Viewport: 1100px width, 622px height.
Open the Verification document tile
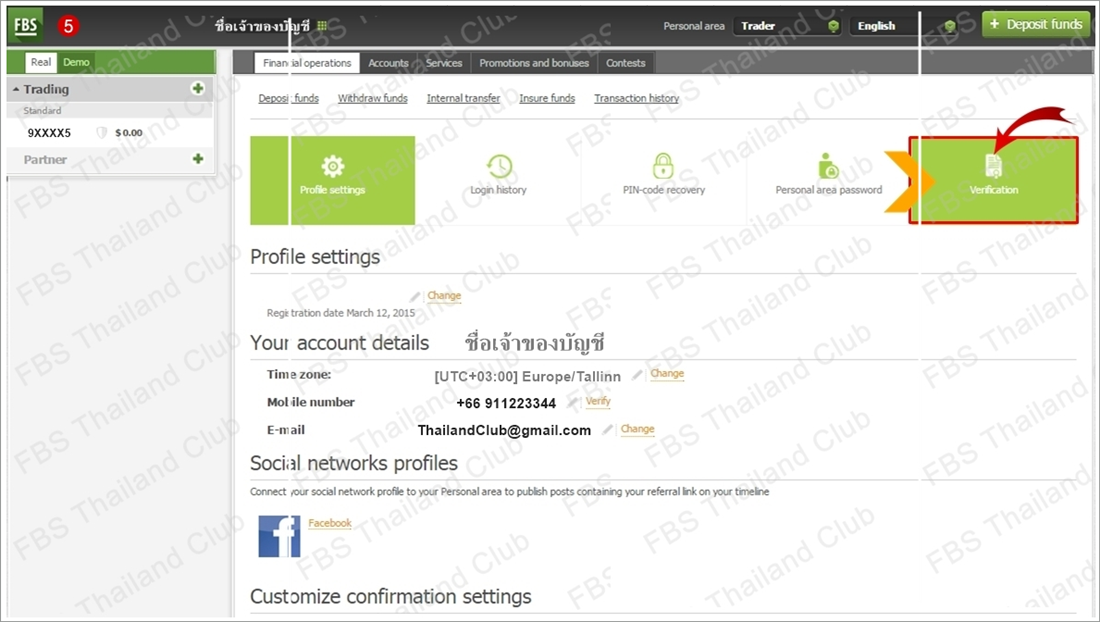tap(993, 180)
